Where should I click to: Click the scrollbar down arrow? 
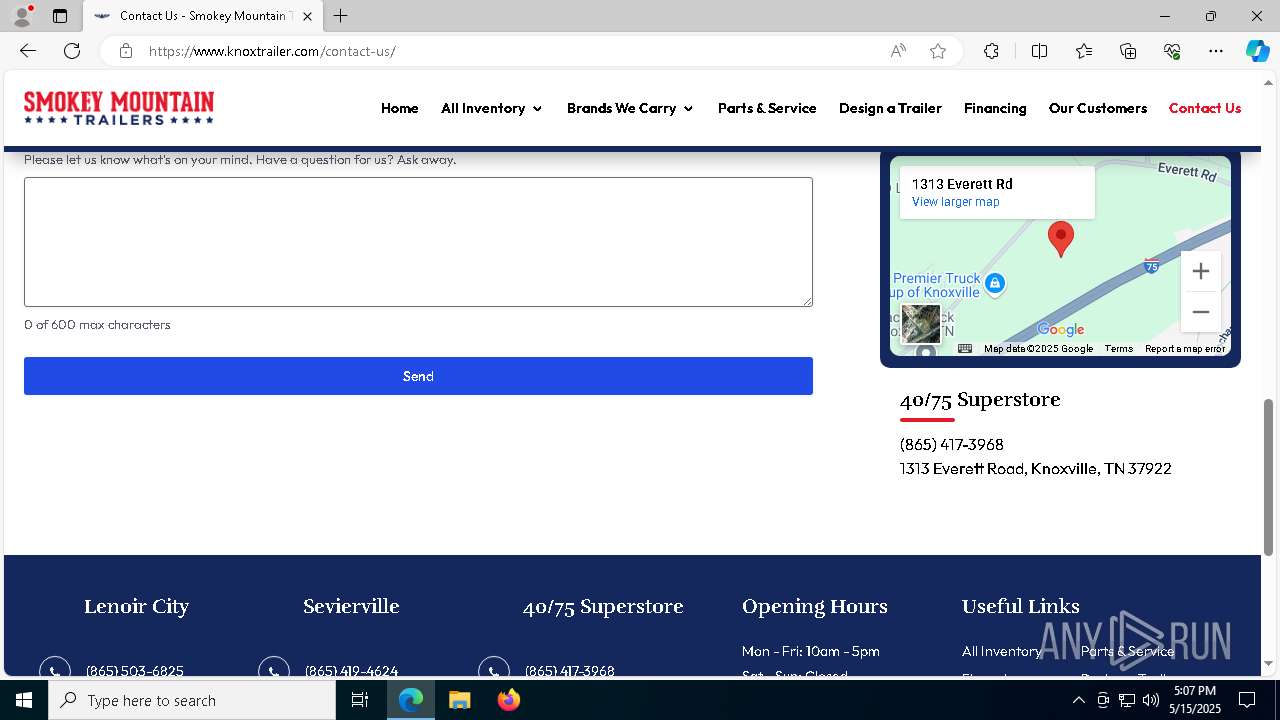point(1268,663)
